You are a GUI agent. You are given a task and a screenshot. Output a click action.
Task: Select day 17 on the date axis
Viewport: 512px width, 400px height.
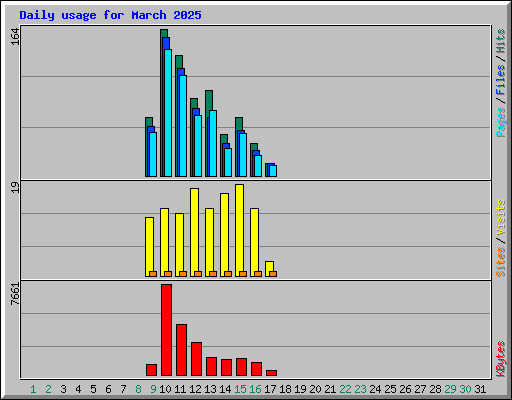(x=270, y=389)
